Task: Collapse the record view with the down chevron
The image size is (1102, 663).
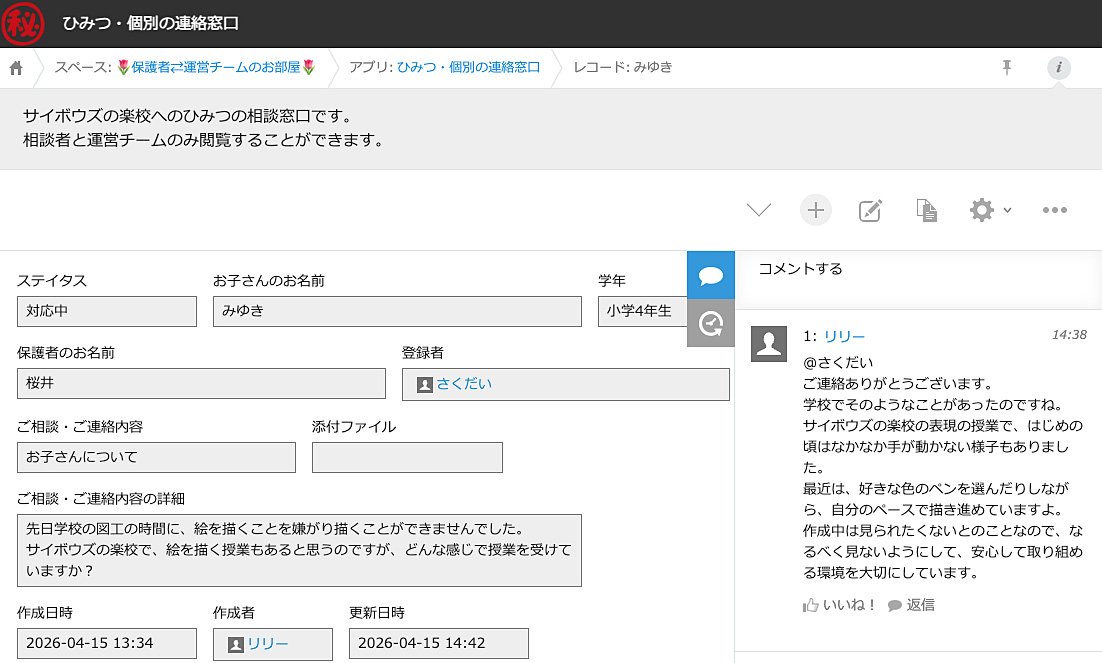Action: (x=758, y=210)
